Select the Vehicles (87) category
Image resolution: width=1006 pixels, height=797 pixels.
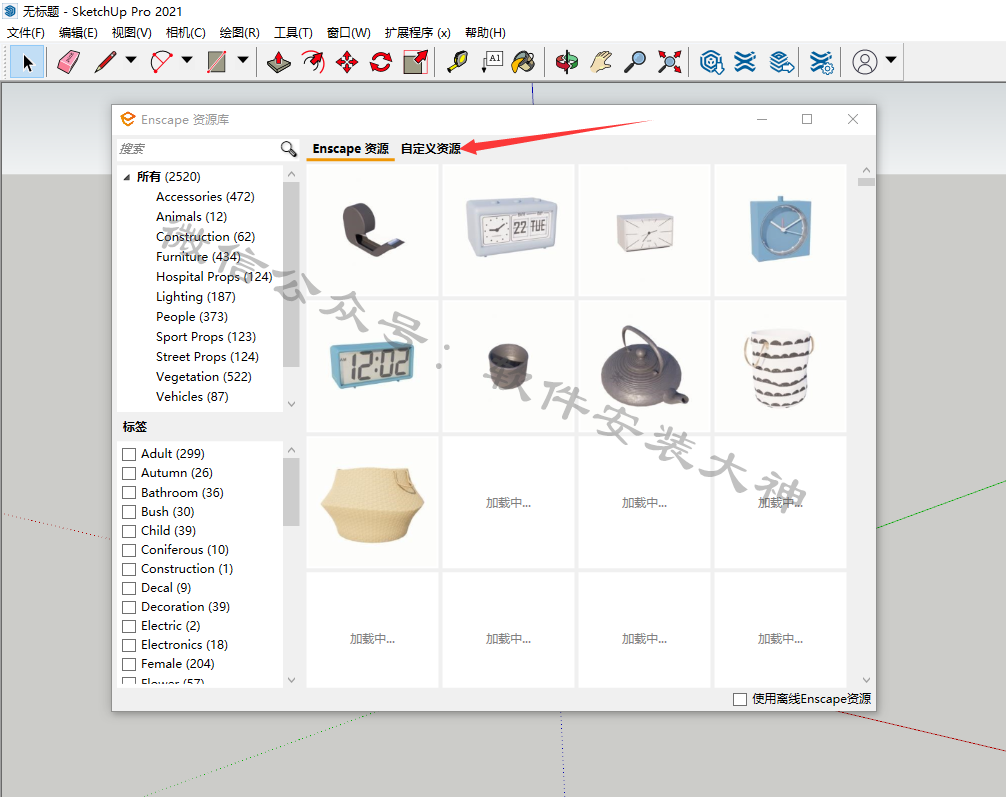[x=192, y=397]
